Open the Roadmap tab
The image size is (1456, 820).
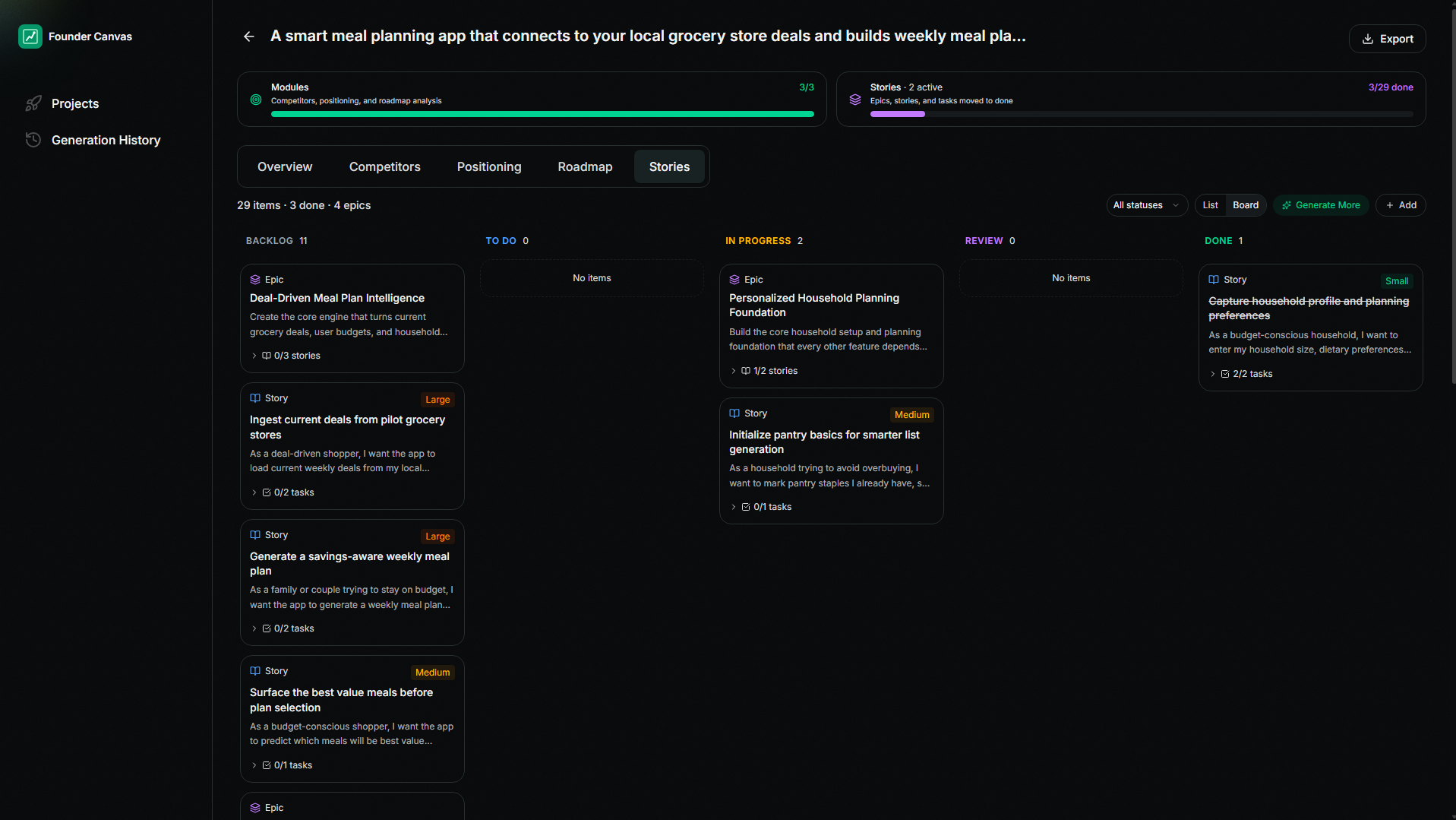585,166
